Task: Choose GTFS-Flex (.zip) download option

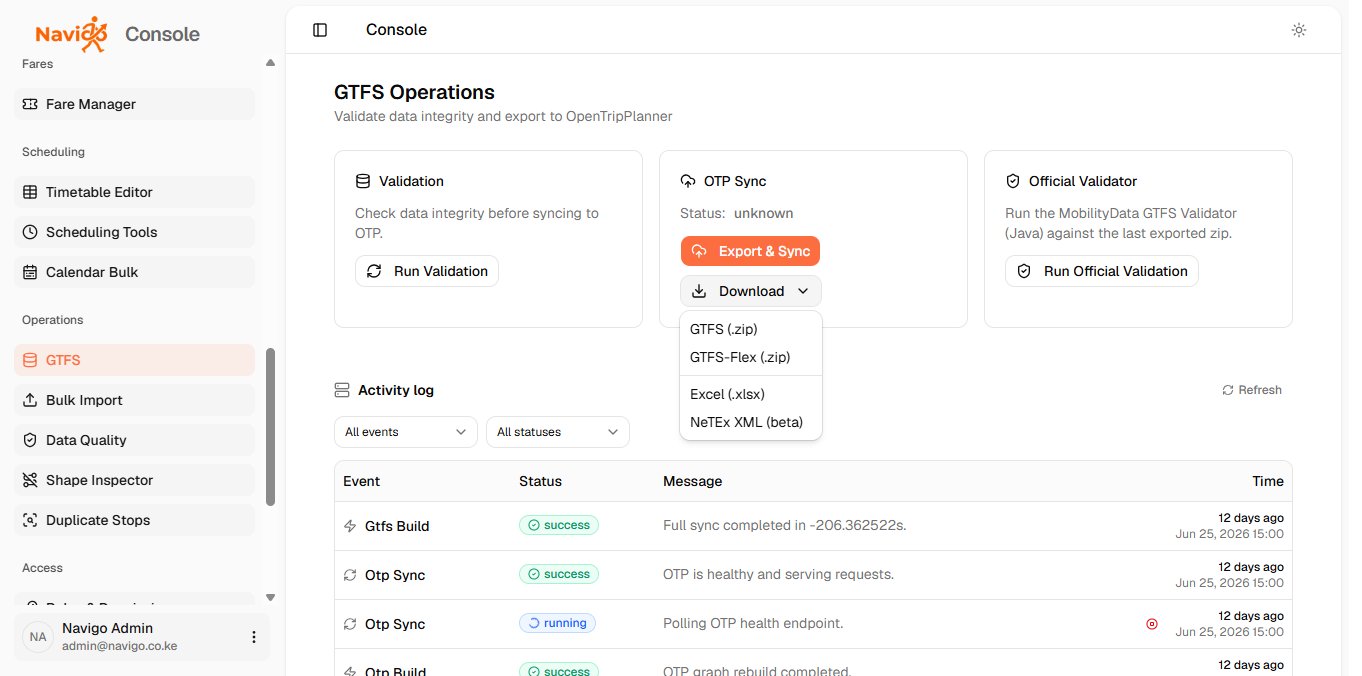Action: tap(750, 357)
